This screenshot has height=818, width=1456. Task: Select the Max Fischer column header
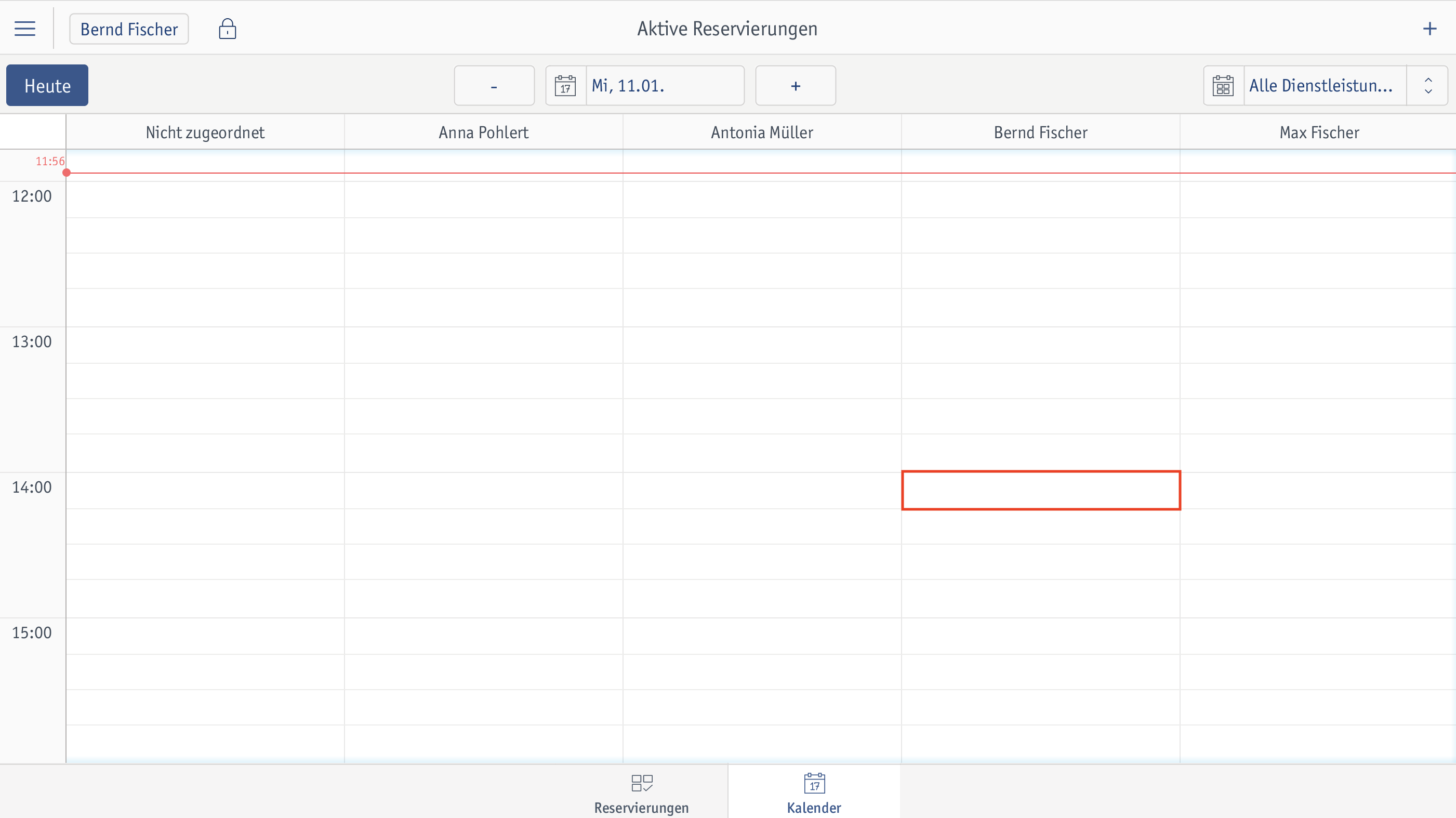click(1318, 133)
